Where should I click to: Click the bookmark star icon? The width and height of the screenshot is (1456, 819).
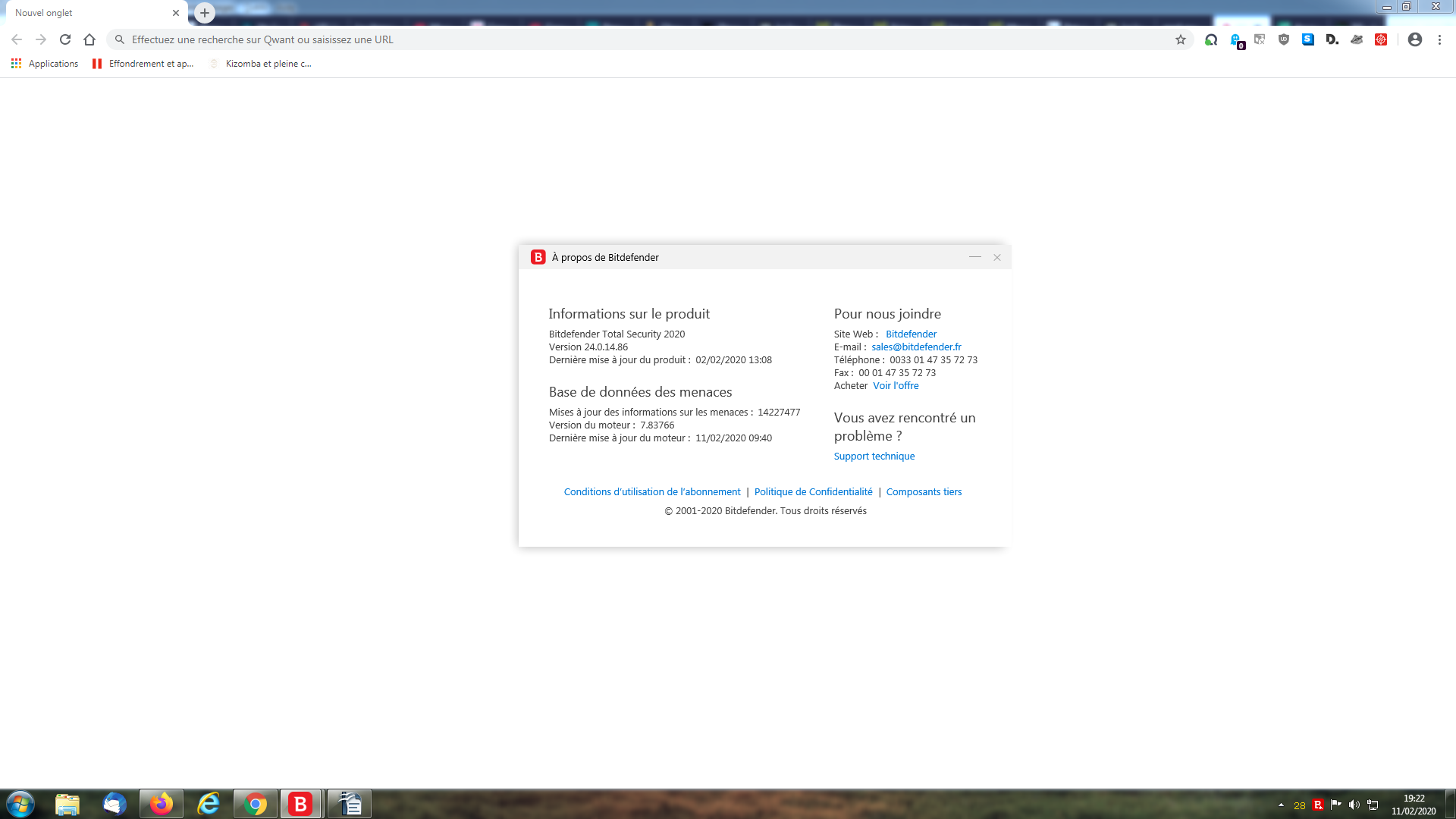coord(1181,39)
